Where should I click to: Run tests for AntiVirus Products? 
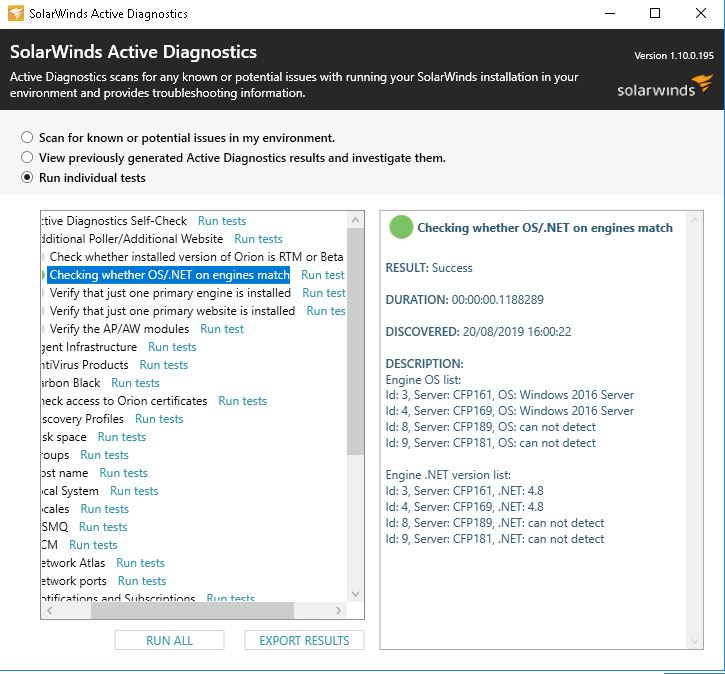pos(163,365)
